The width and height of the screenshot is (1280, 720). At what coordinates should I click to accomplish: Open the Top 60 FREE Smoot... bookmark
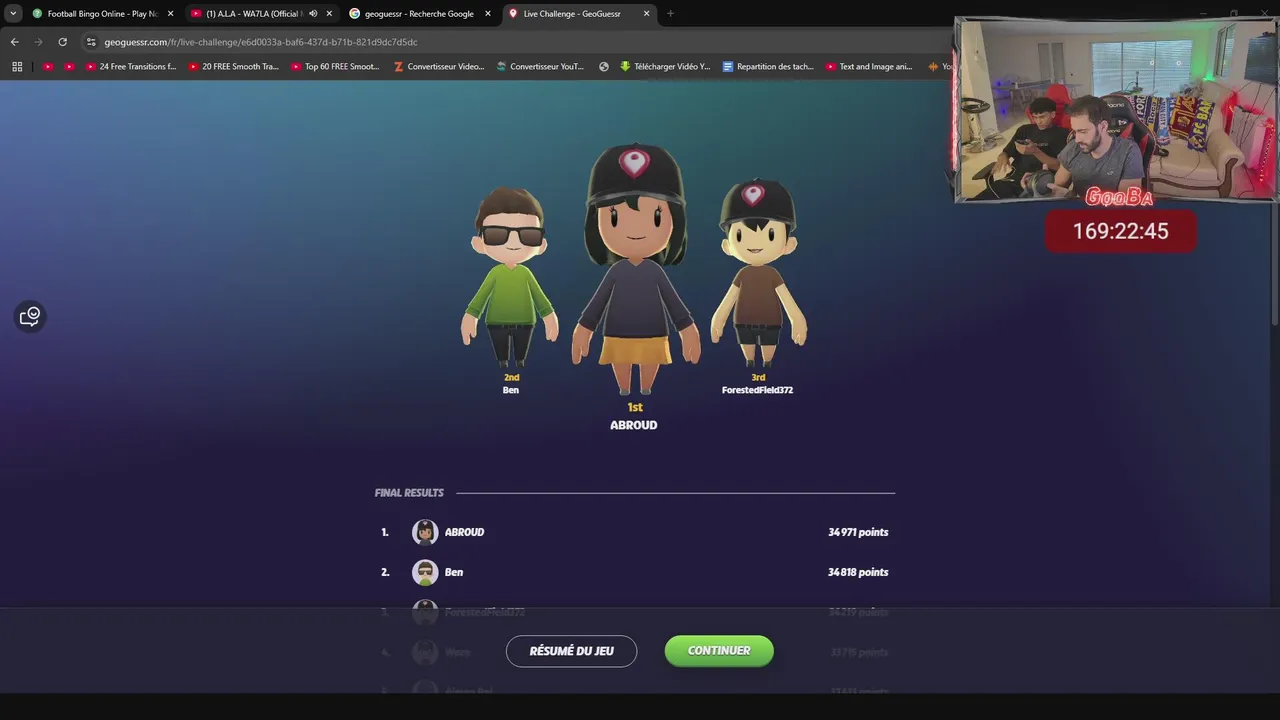[x=336, y=67]
